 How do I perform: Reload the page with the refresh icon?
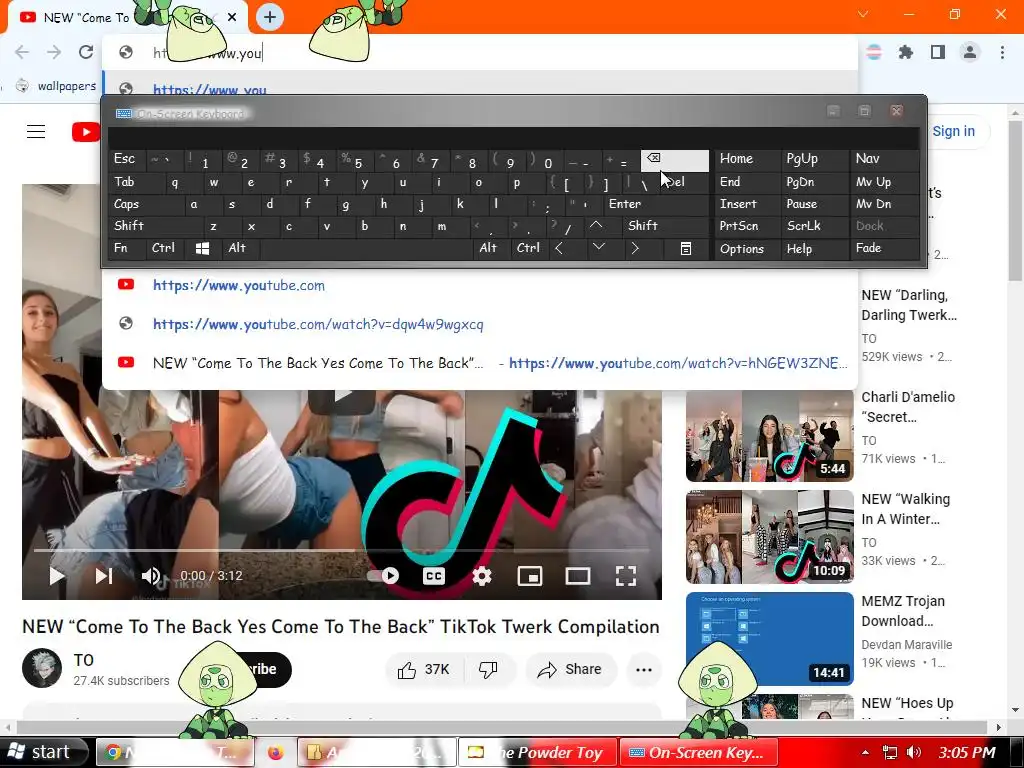point(86,52)
